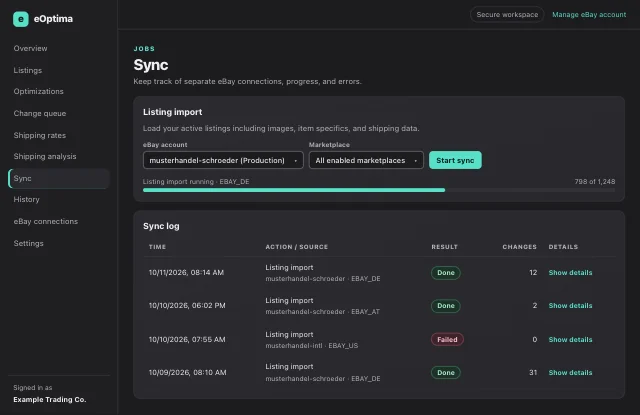The image size is (640, 415).
Task: Click the timestamp 10/11/2026, 08:14 AM
Action: [186, 273]
